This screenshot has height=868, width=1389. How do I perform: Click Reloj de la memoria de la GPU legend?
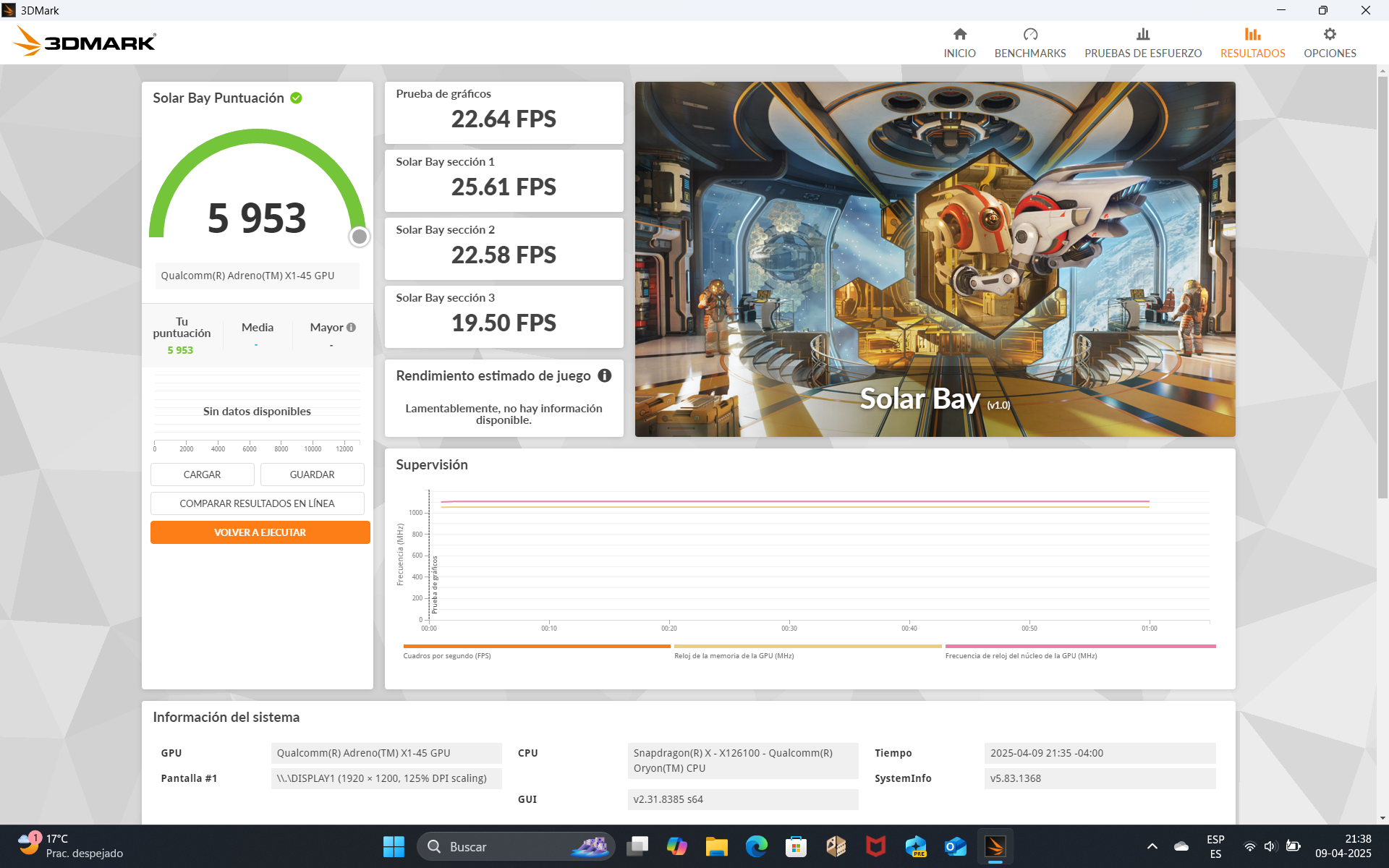807,651
